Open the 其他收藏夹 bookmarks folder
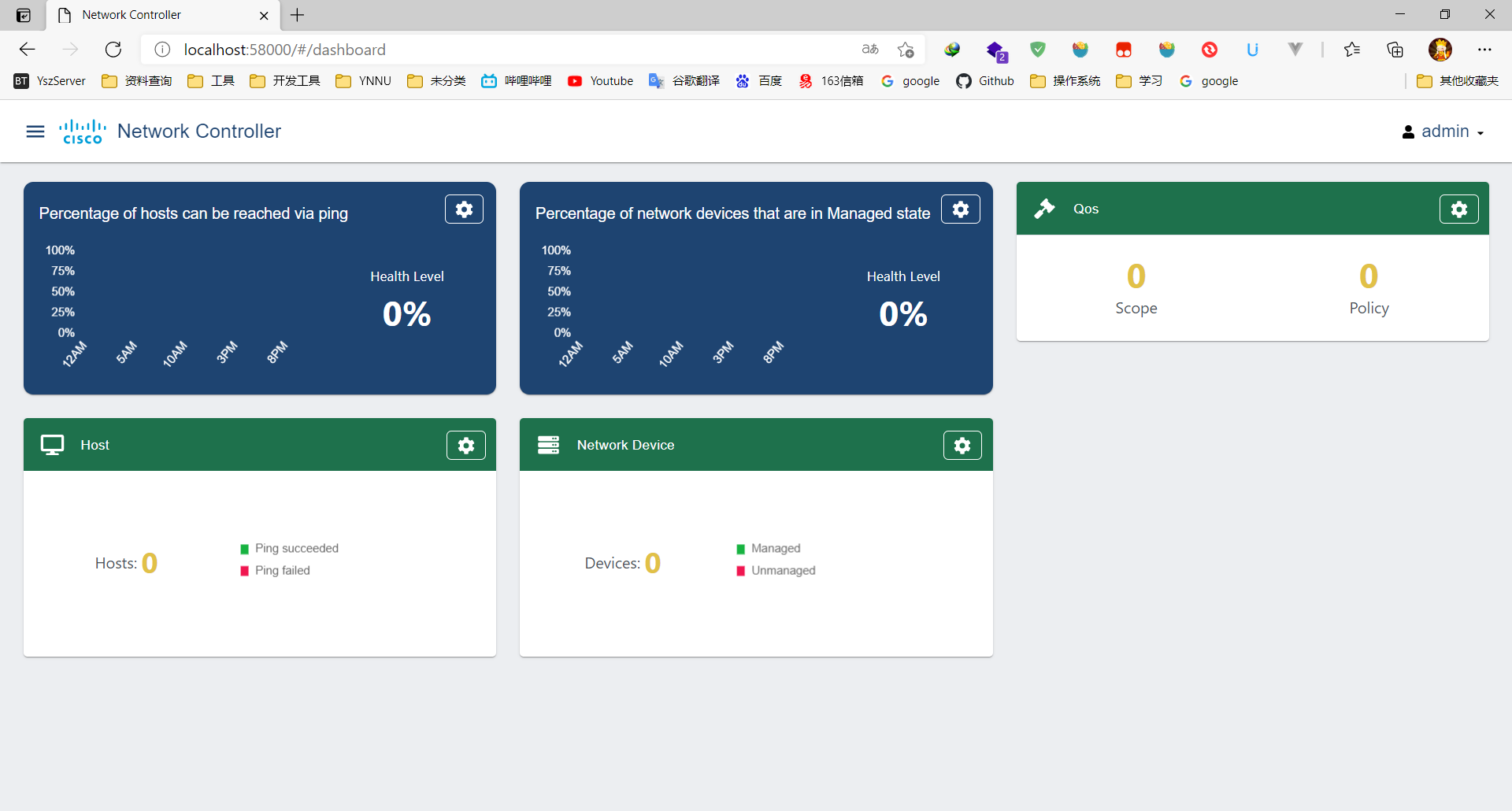This screenshot has width=1512, height=811. pyautogui.click(x=1458, y=81)
